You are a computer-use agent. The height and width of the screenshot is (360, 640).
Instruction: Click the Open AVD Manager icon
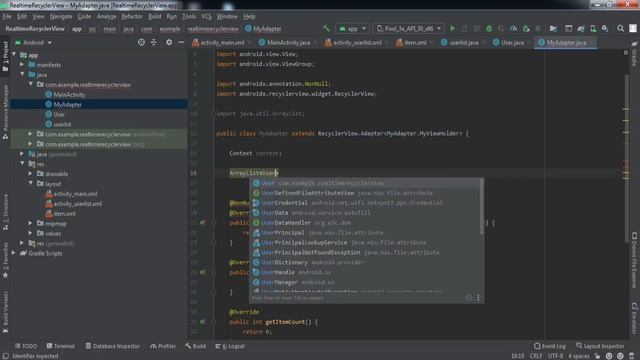593,29
